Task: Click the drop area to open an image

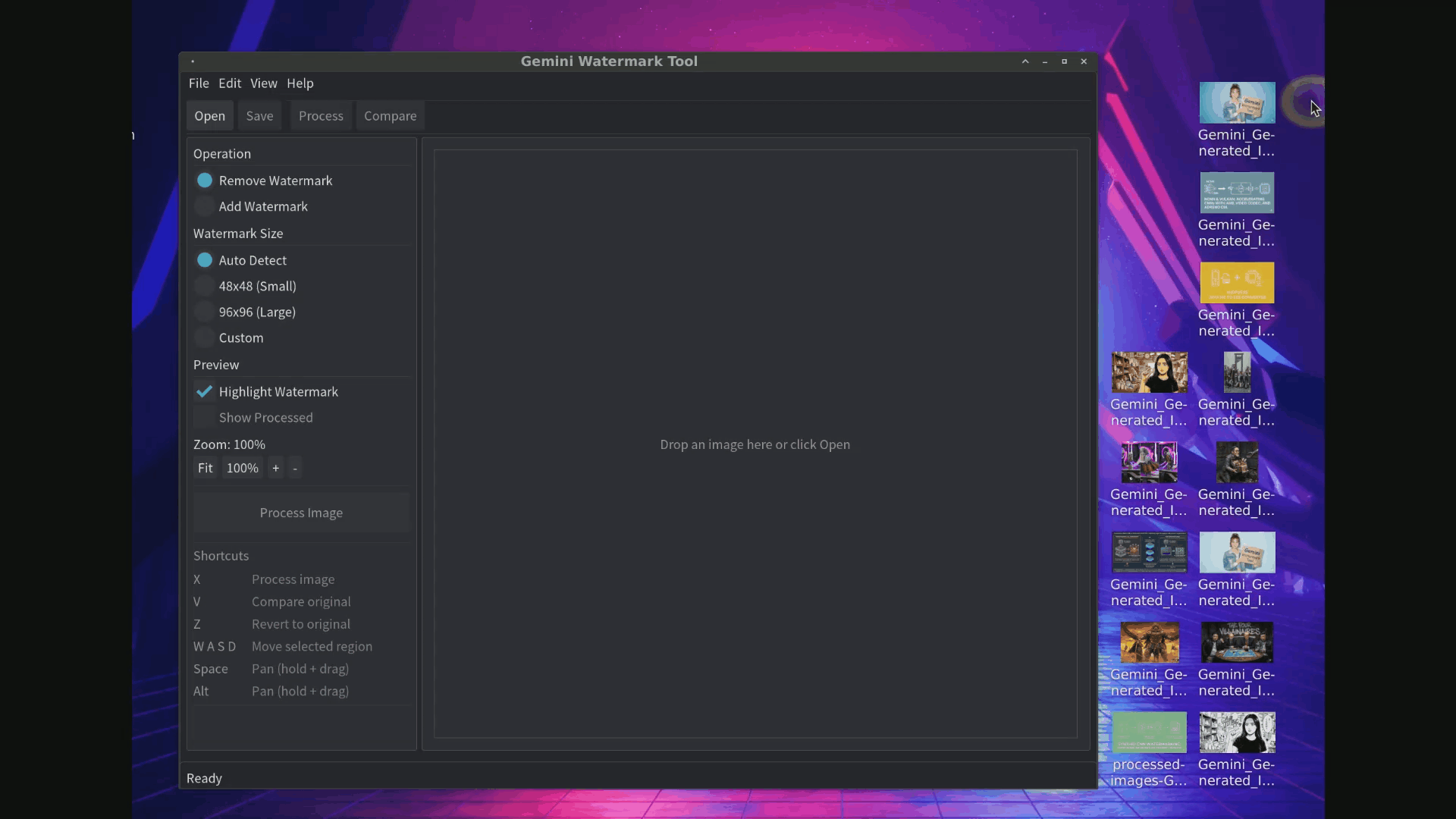Action: (755, 445)
